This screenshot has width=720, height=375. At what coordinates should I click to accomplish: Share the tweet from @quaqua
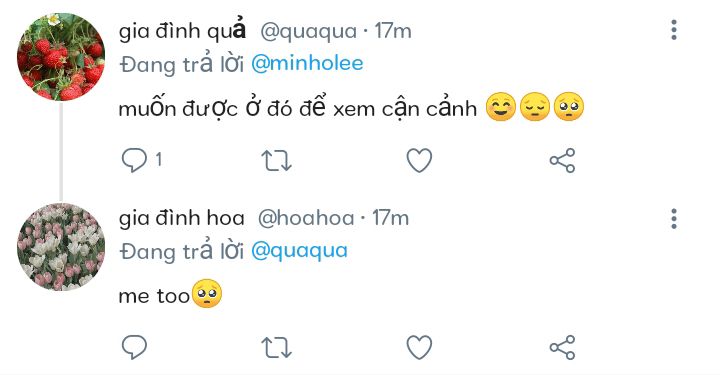point(562,161)
